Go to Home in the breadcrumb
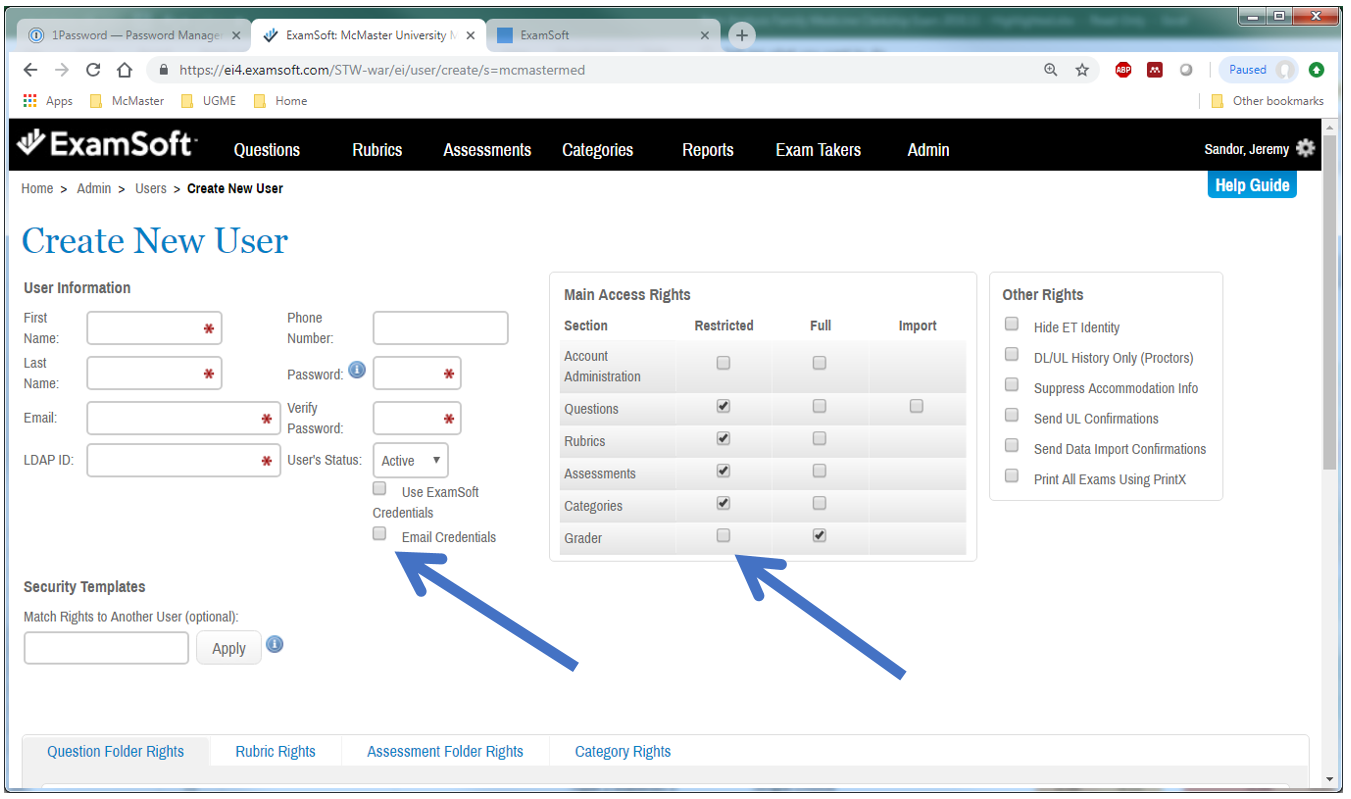The image size is (1351, 799). click(37, 188)
